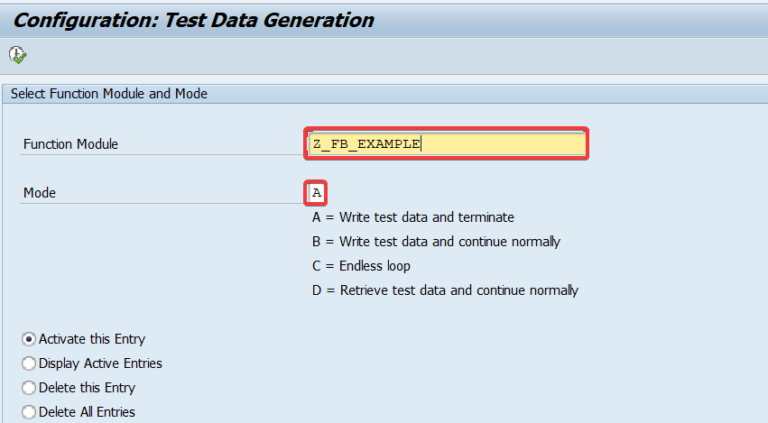This screenshot has height=423, width=768.
Task: Click the Mode field label
Action: [x=39, y=193]
